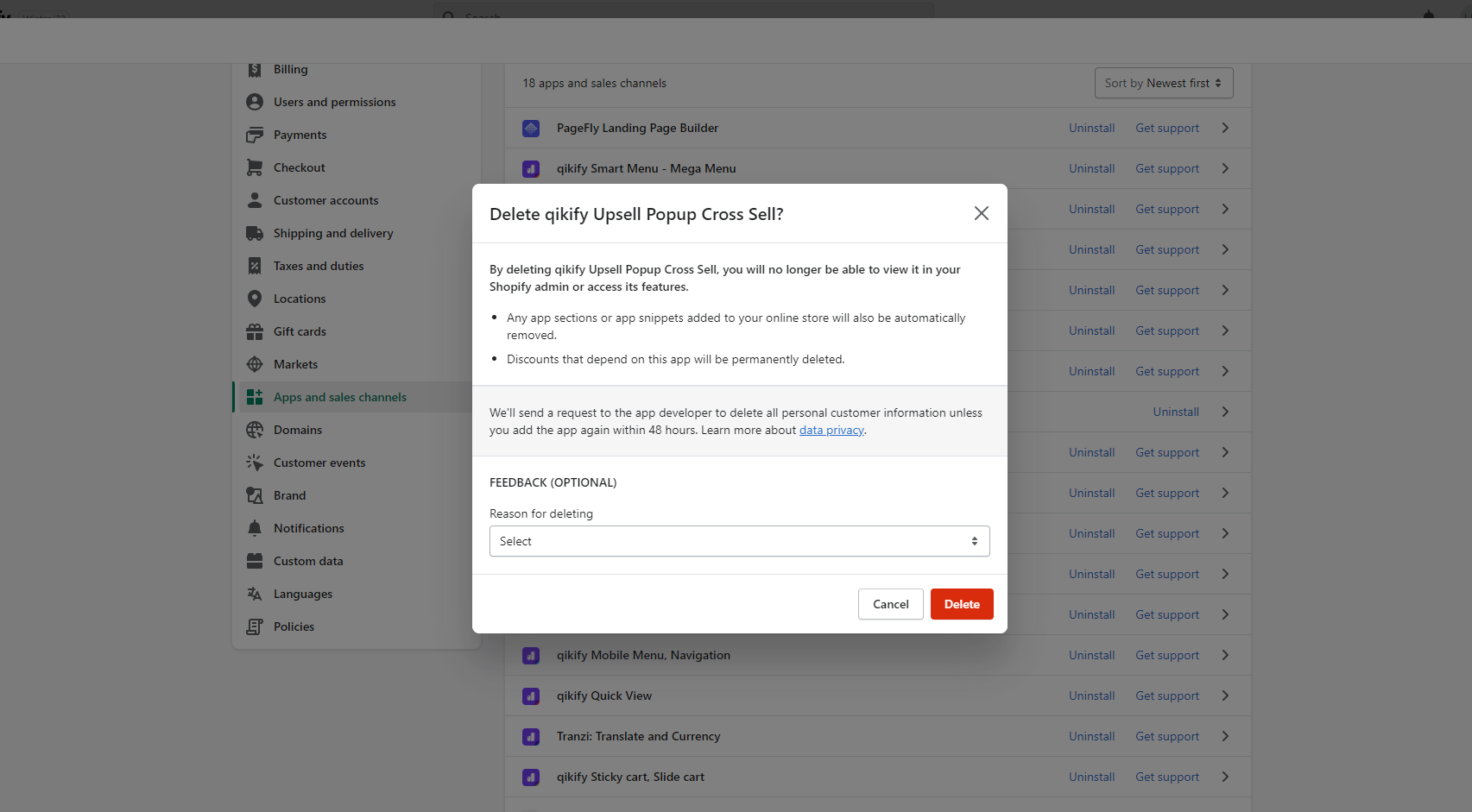Screen dimensions: 1472x812
Task: Open the data privacy link
Action: click(x=831, y=430)
